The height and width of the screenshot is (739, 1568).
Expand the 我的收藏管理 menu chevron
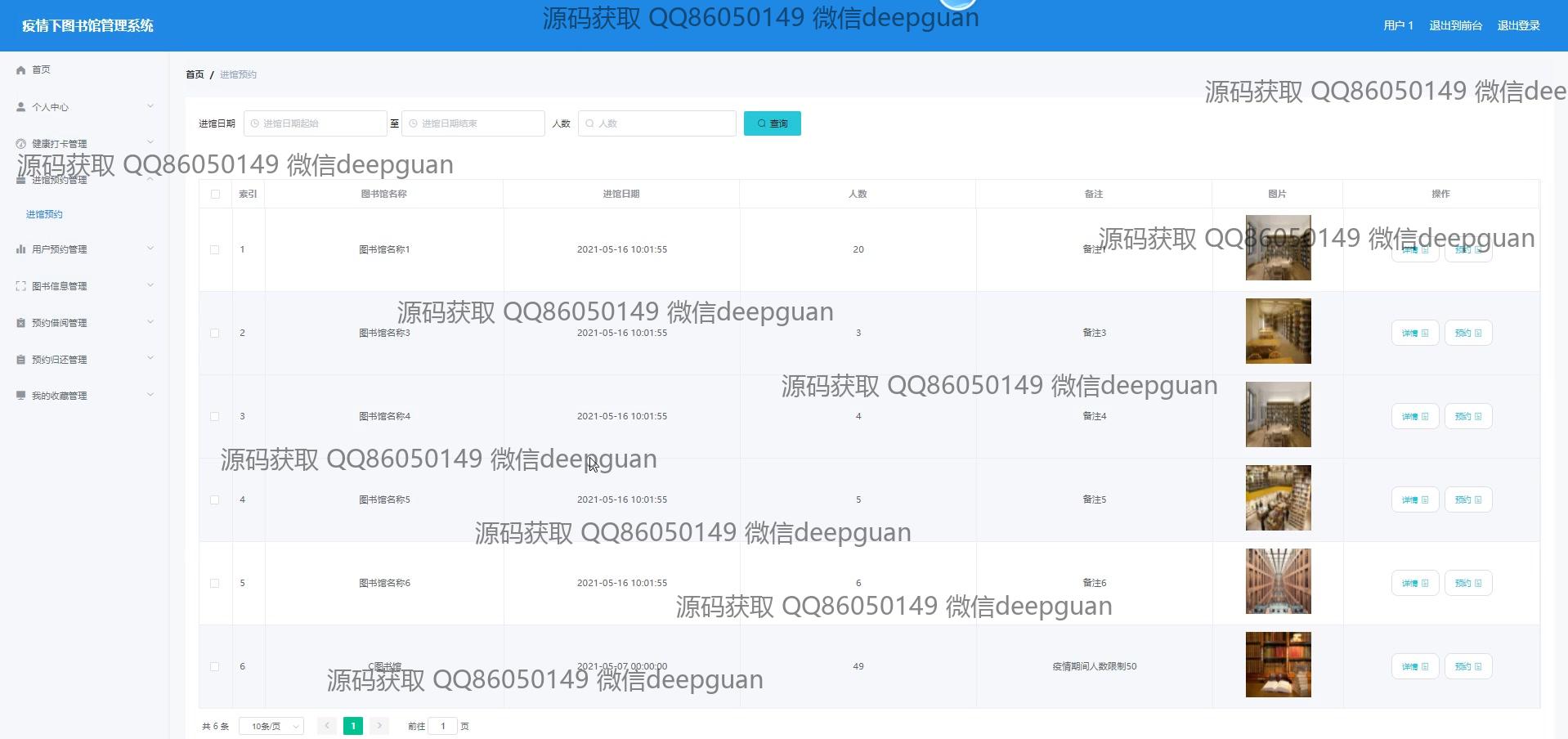coord(150,395)
